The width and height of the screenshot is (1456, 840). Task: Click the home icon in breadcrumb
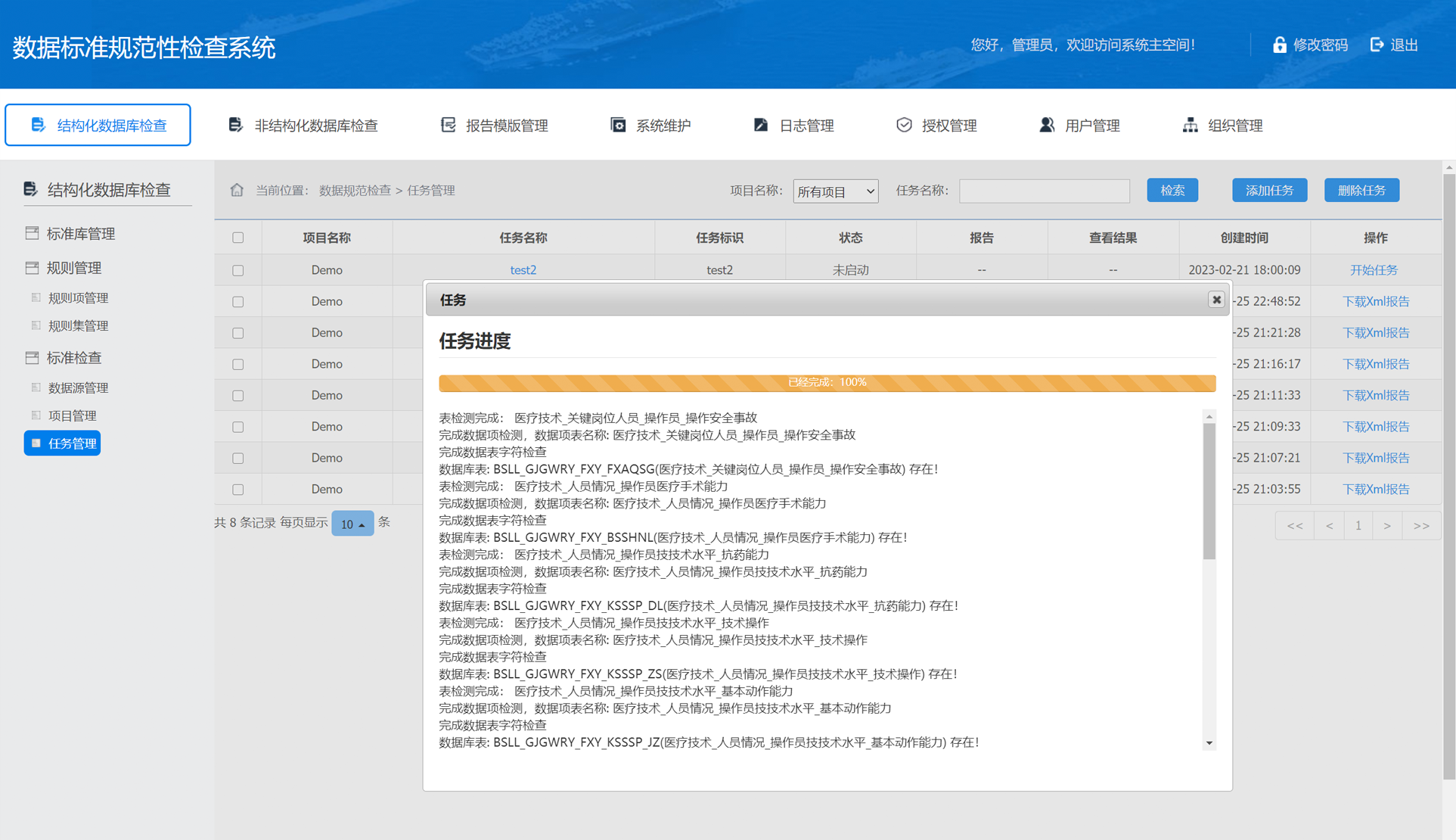pyautogui.click(x=237, y=190)
